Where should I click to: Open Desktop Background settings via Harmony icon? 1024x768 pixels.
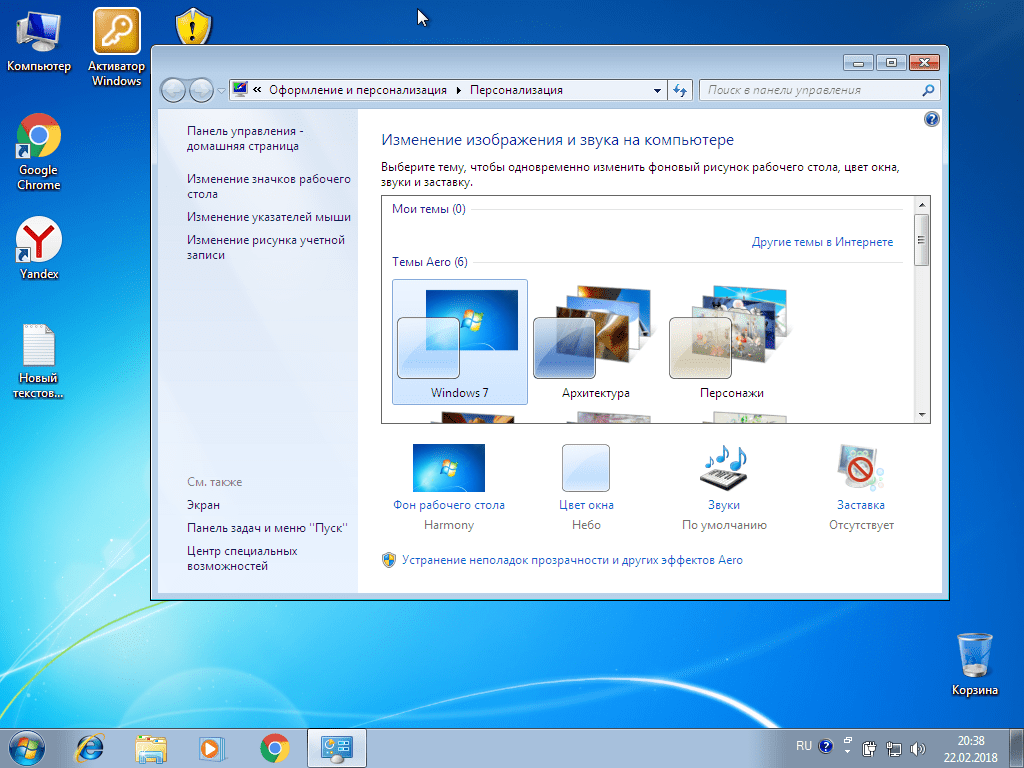point(448,467)
